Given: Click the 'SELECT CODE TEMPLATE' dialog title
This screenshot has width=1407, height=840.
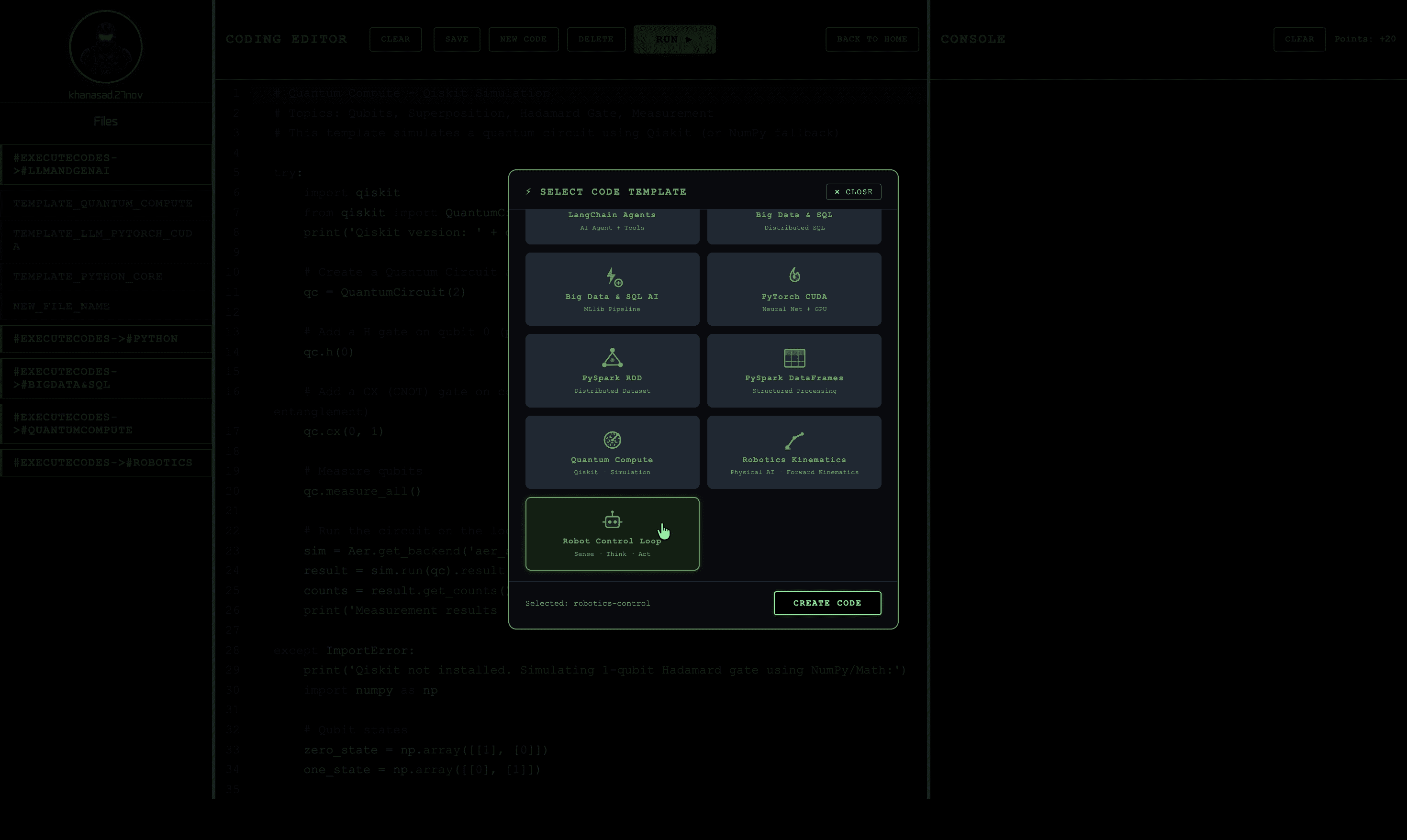Looking at the screenshot, I should pyautogui.click(x=613, y=192).
